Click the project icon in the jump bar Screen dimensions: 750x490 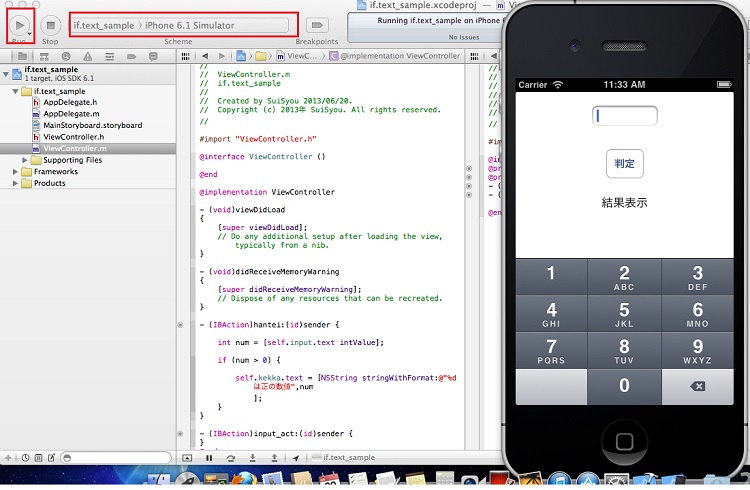241,56
